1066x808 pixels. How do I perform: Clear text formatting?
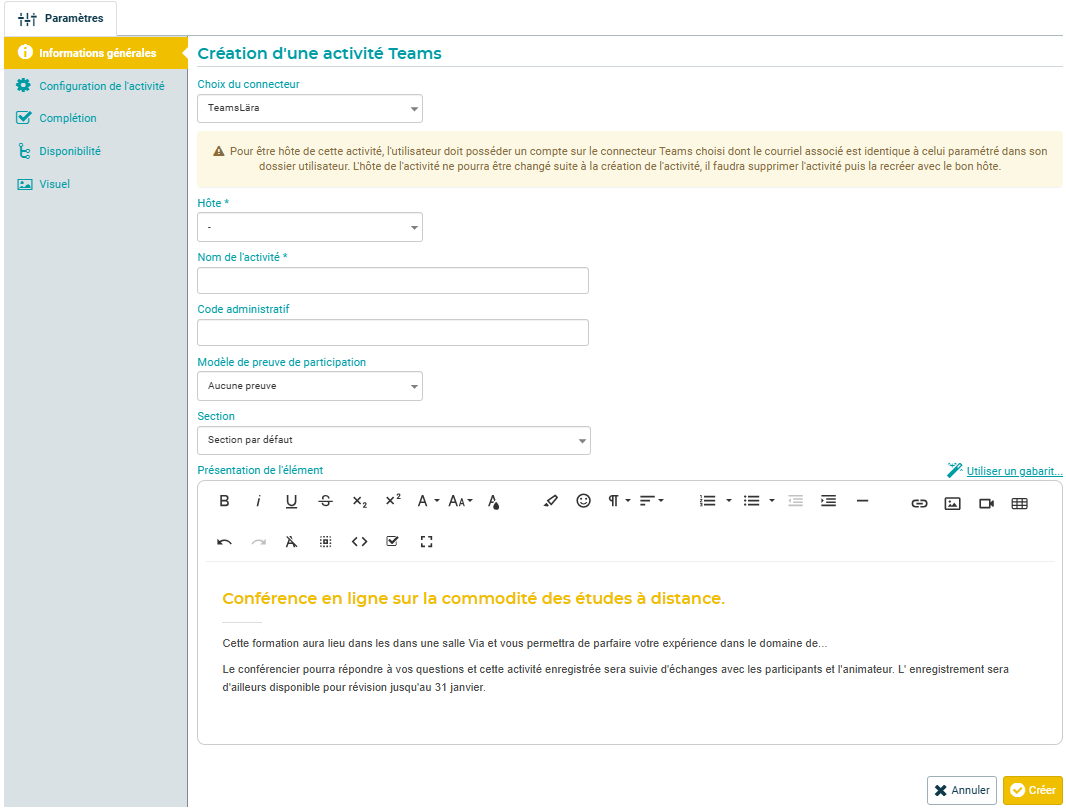292,542
